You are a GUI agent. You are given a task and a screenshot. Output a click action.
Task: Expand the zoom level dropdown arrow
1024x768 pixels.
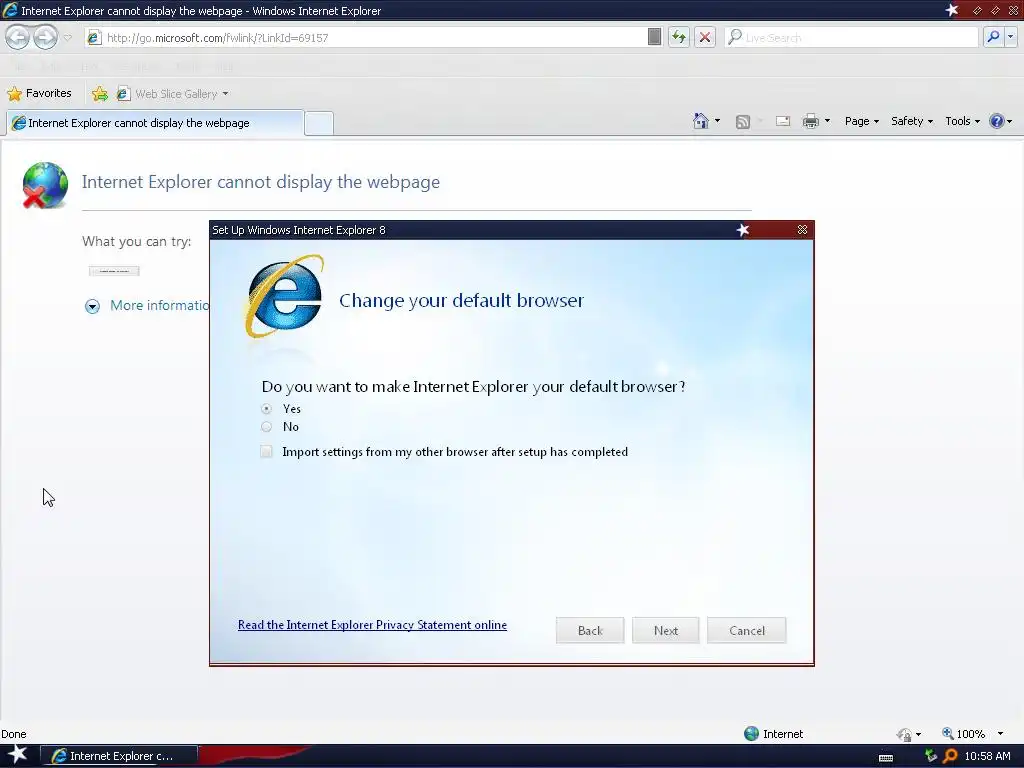pos(1000,734)
